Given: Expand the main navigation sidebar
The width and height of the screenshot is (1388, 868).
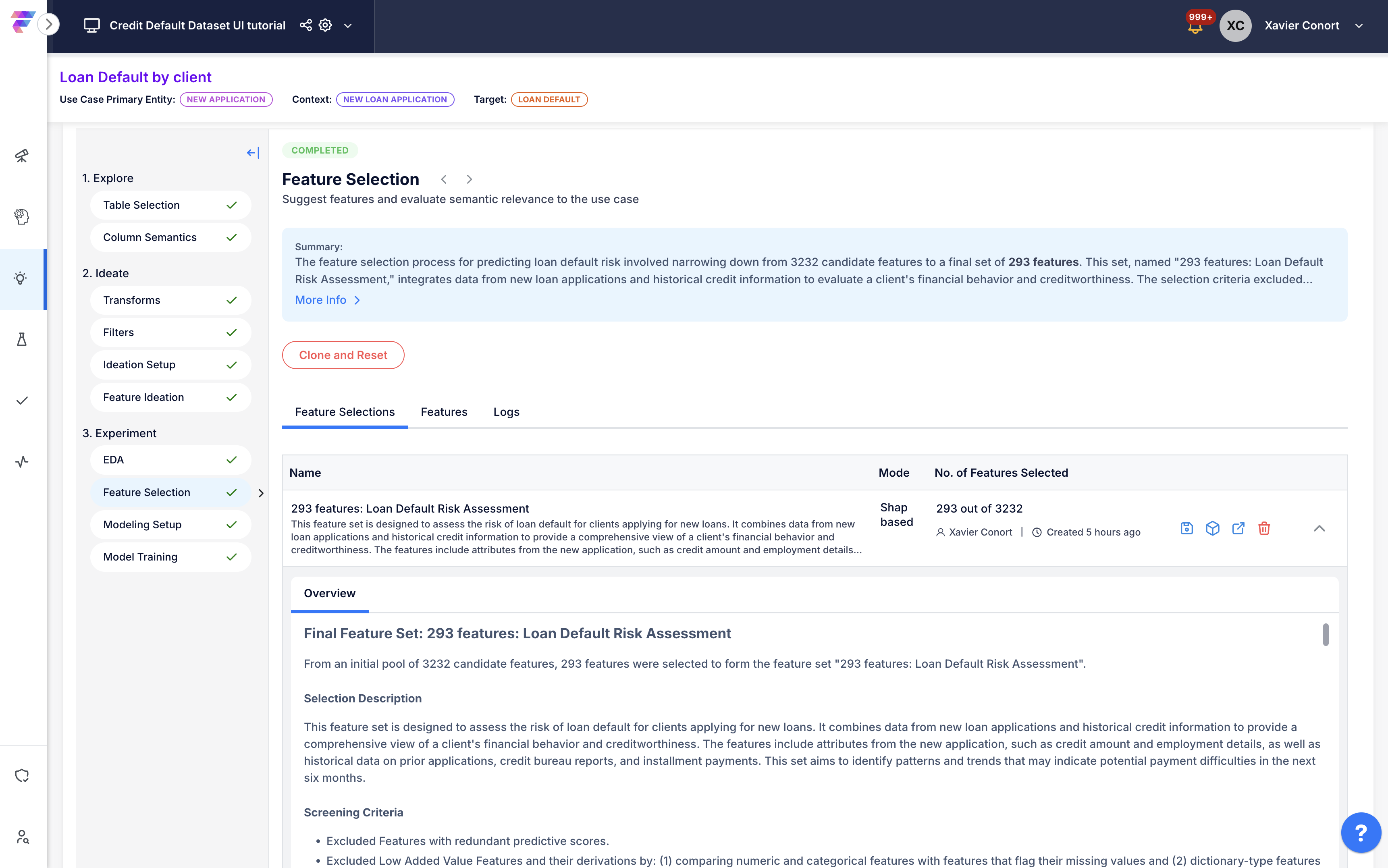Looking at the screenshot, I should pos(49,24).
